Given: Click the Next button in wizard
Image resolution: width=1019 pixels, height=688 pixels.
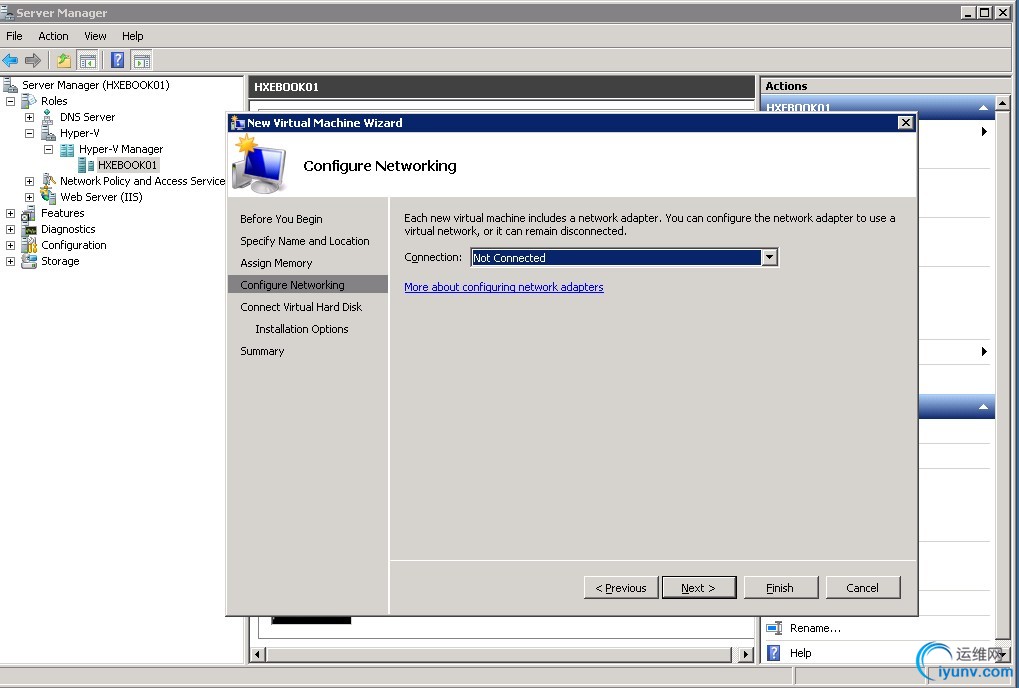Looking at the screenshot, I should point(699,587).
